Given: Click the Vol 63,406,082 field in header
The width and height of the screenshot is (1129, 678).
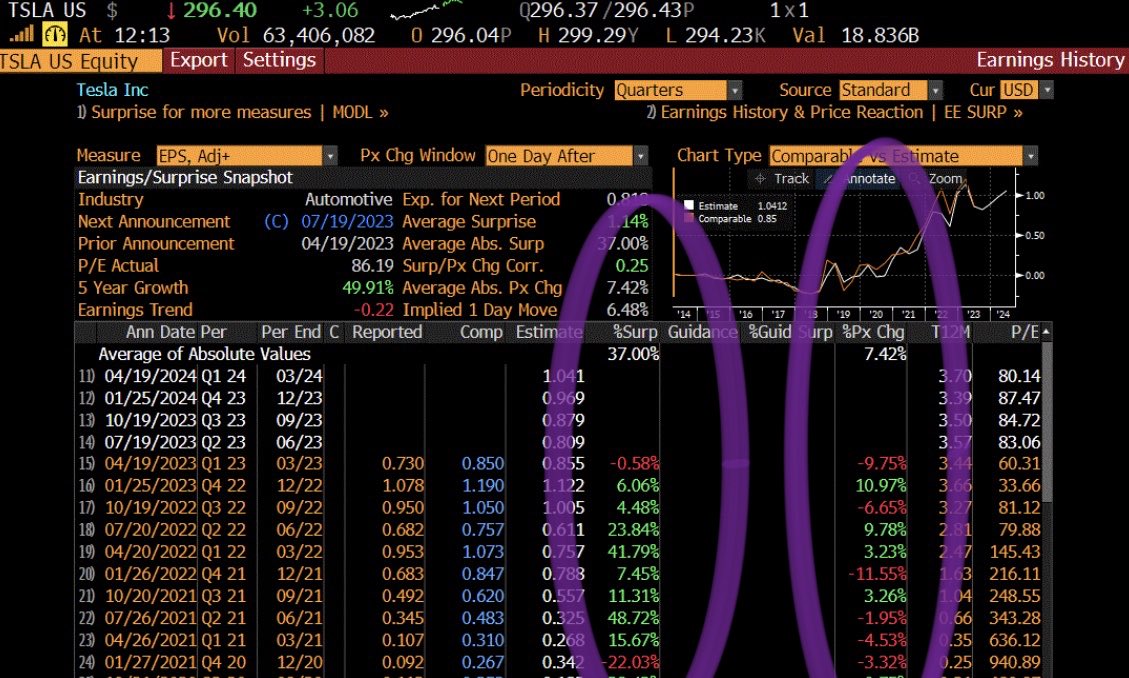Looking at the screenshot, I should pos(296,35).
